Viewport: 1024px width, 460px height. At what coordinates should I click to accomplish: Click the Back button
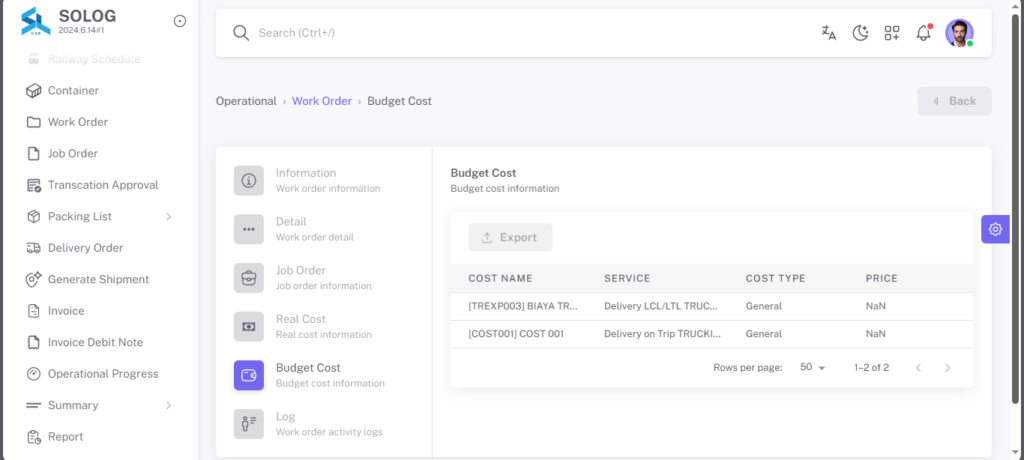click(x=954, y=101)
